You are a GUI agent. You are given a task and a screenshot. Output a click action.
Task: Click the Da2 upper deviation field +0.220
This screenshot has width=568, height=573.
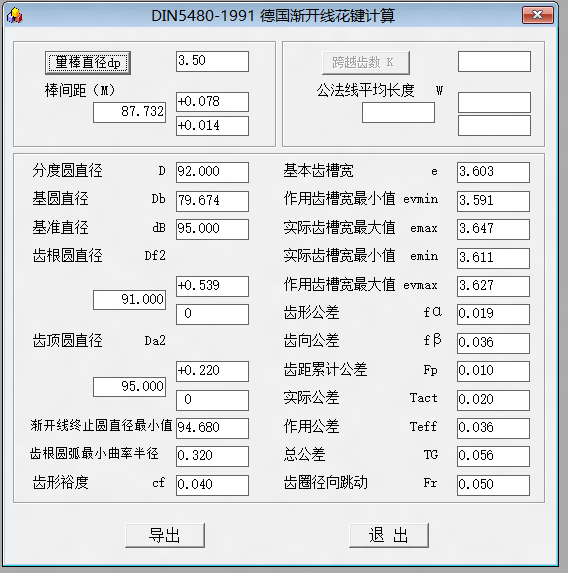pos(212,371)
